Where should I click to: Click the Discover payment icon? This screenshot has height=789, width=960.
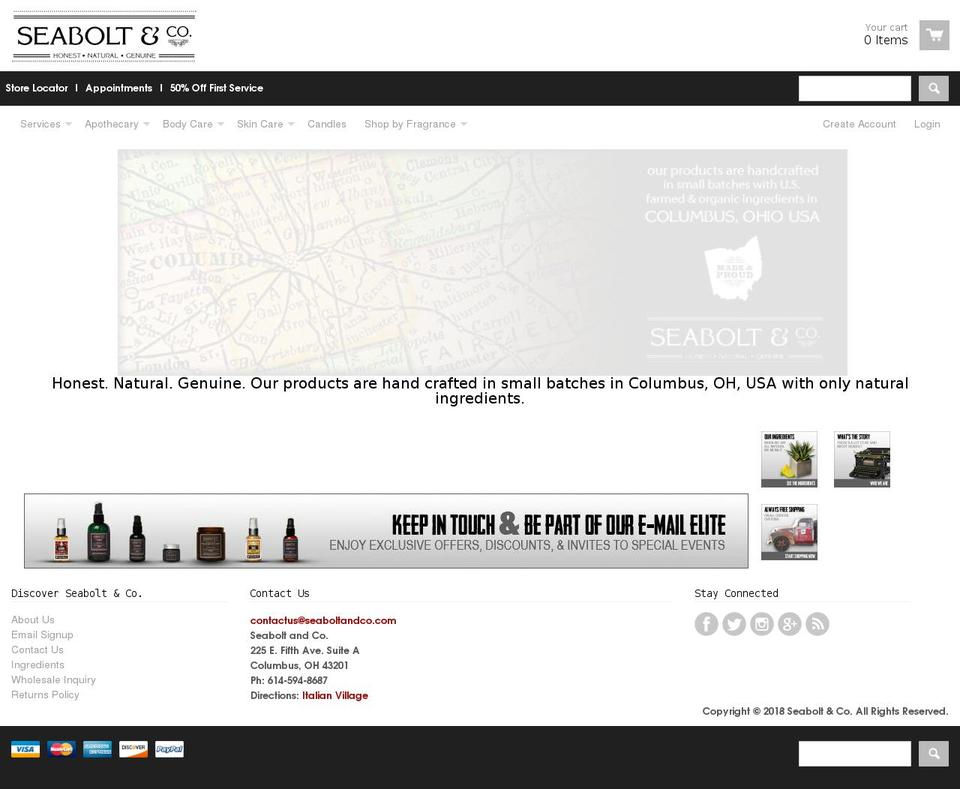click(x=133, y=749)
